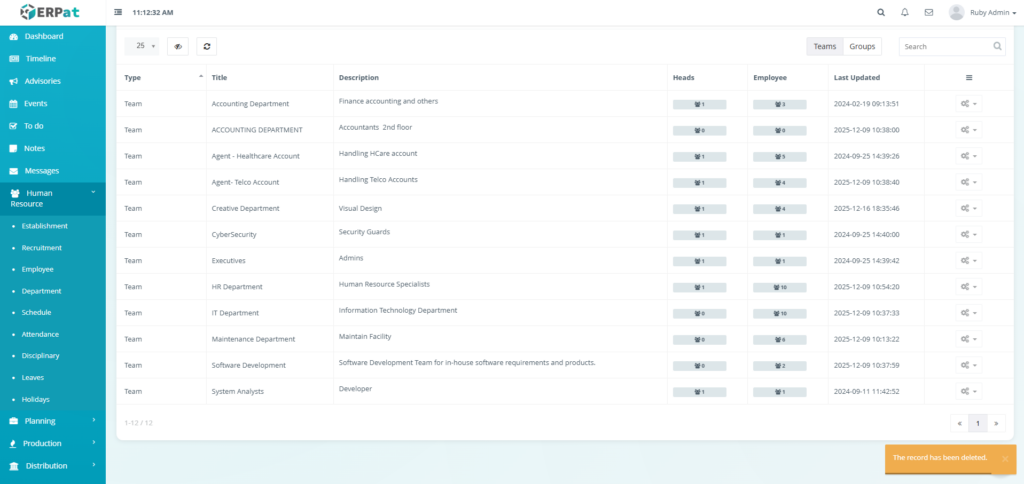The image size is (1024, 484).
Task: Open actions gear for CyberSecurity row
Action: [x=968, y=234]
